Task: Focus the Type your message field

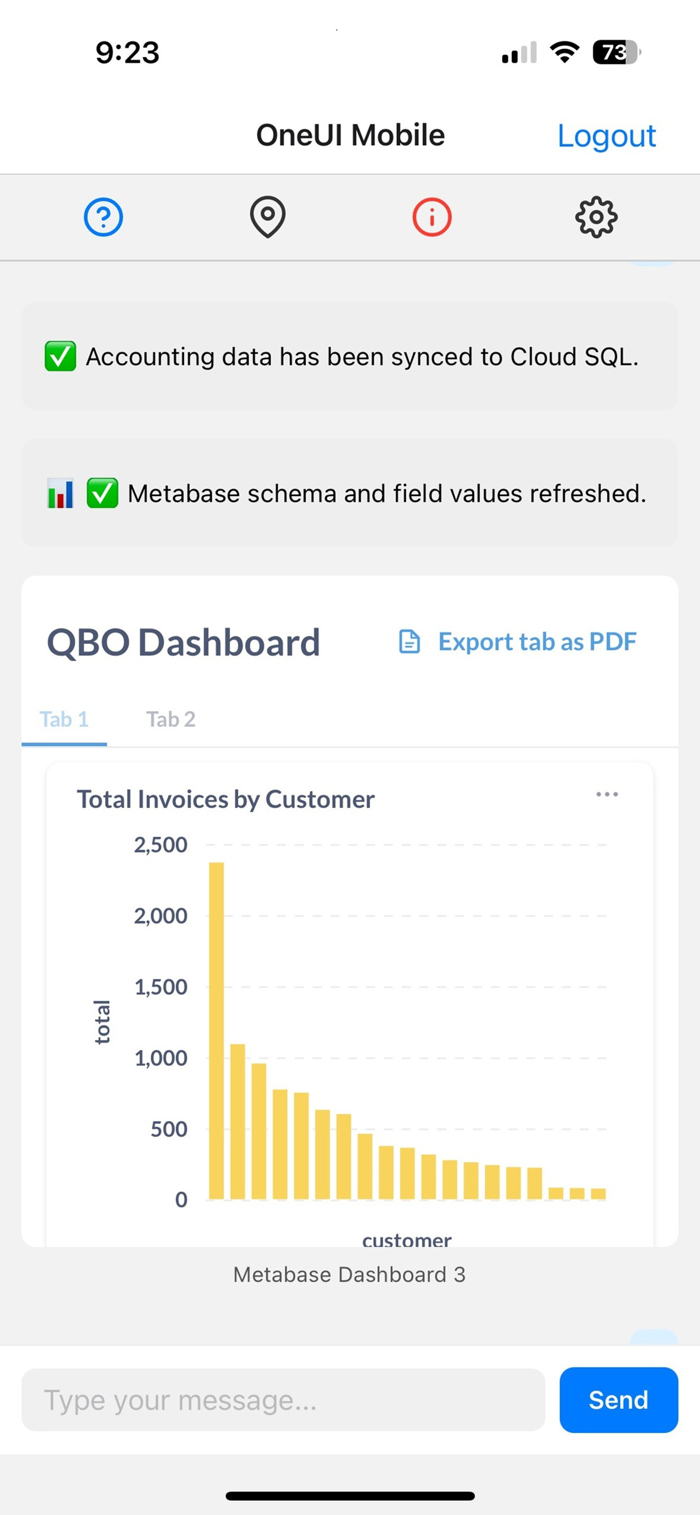Action: pos(283,1400)
